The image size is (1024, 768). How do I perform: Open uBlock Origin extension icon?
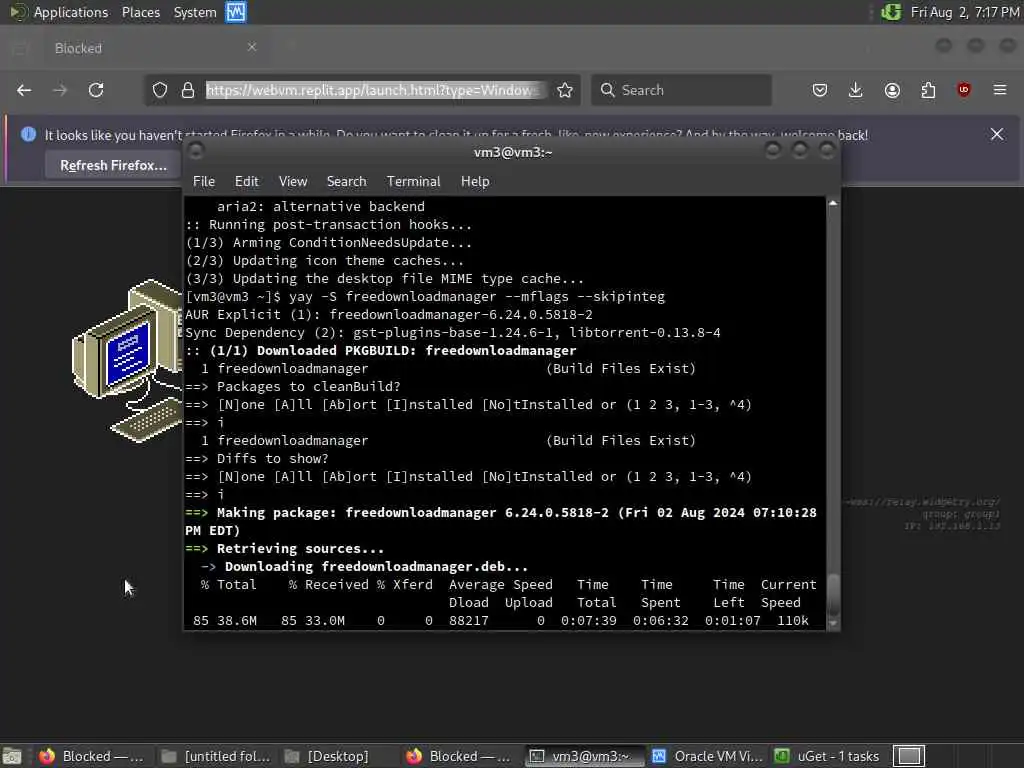point(964,90)
